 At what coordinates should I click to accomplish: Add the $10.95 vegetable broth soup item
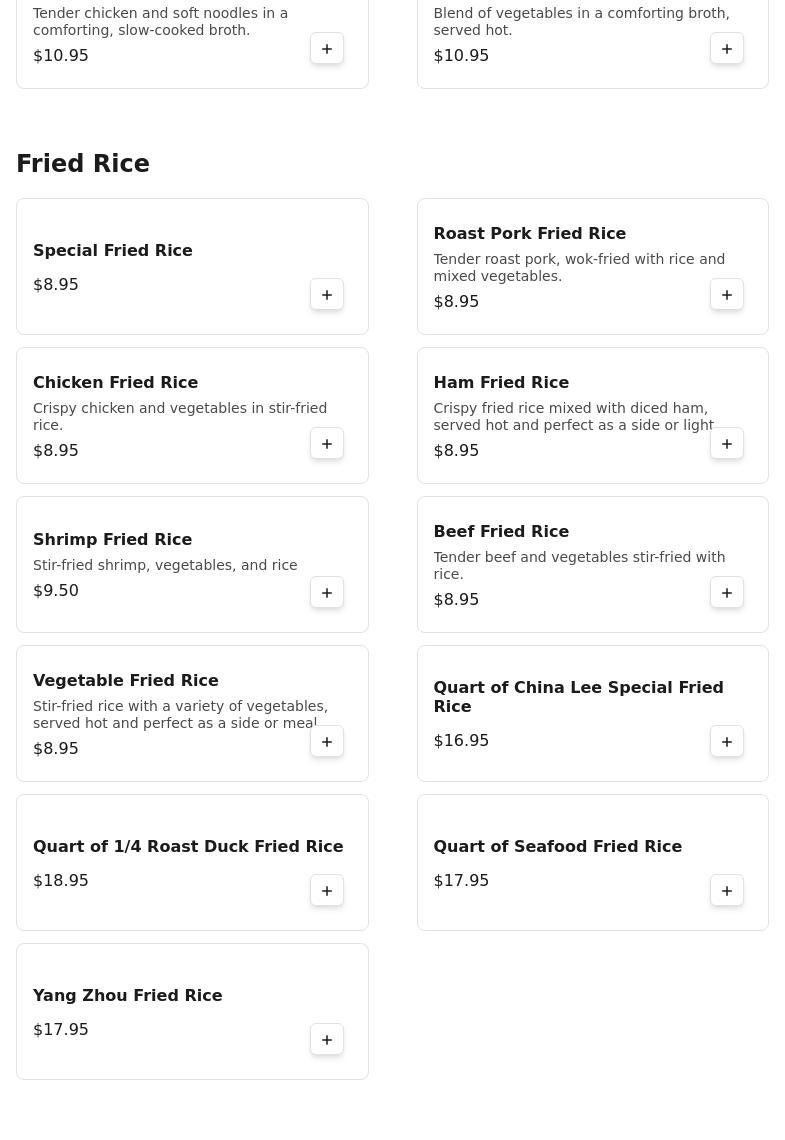727,49
